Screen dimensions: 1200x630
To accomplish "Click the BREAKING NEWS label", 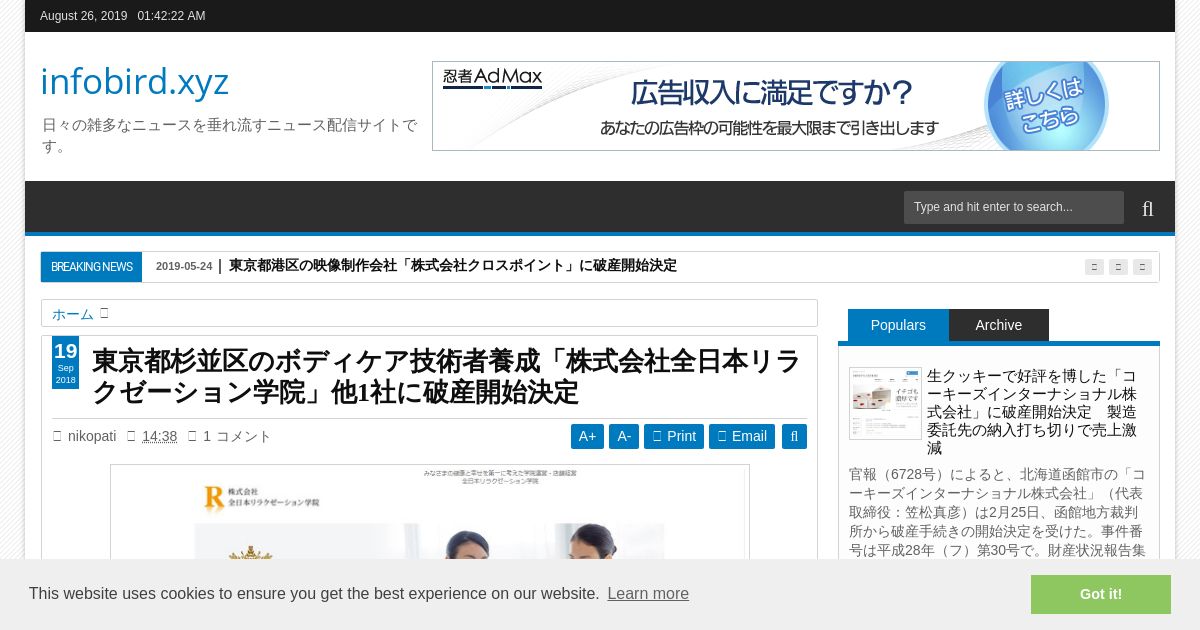I will click(91, 267).
